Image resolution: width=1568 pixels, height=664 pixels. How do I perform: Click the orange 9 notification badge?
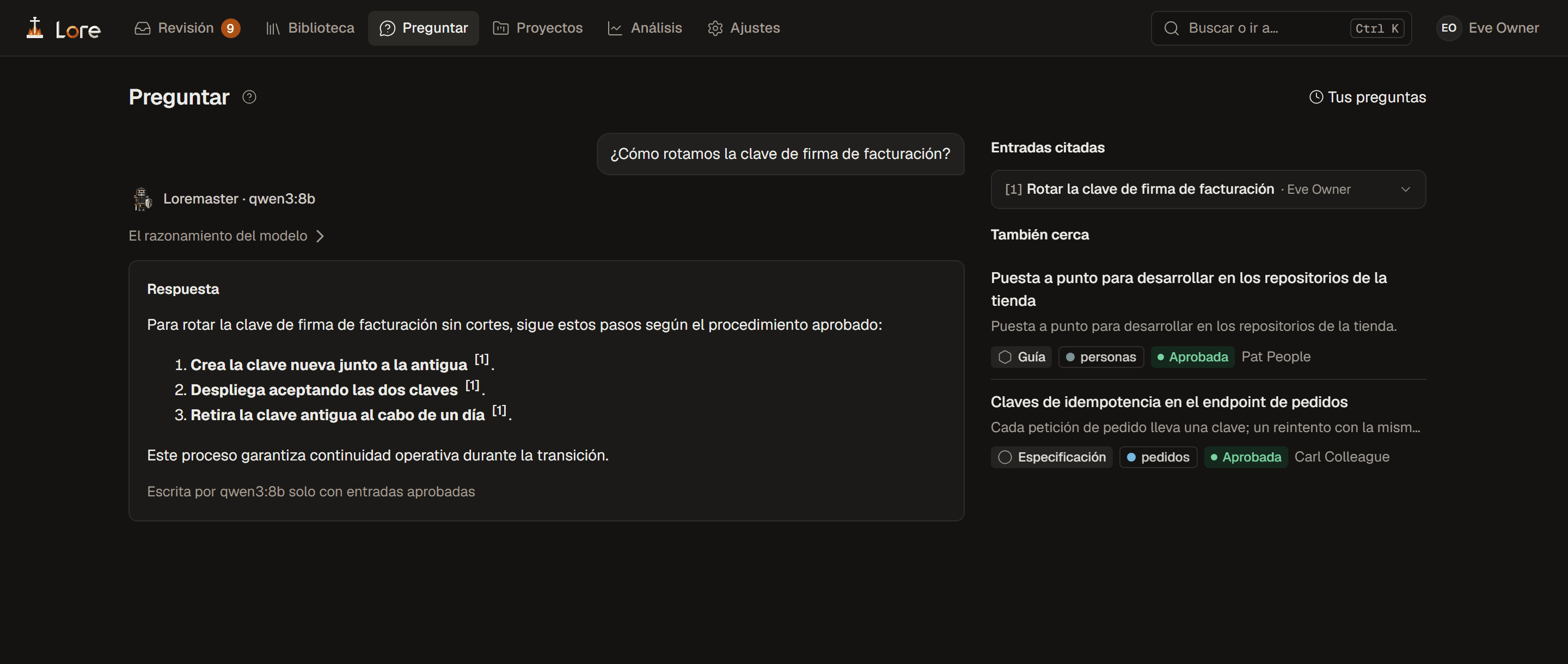pyautogui.click(x=230, y=28)
